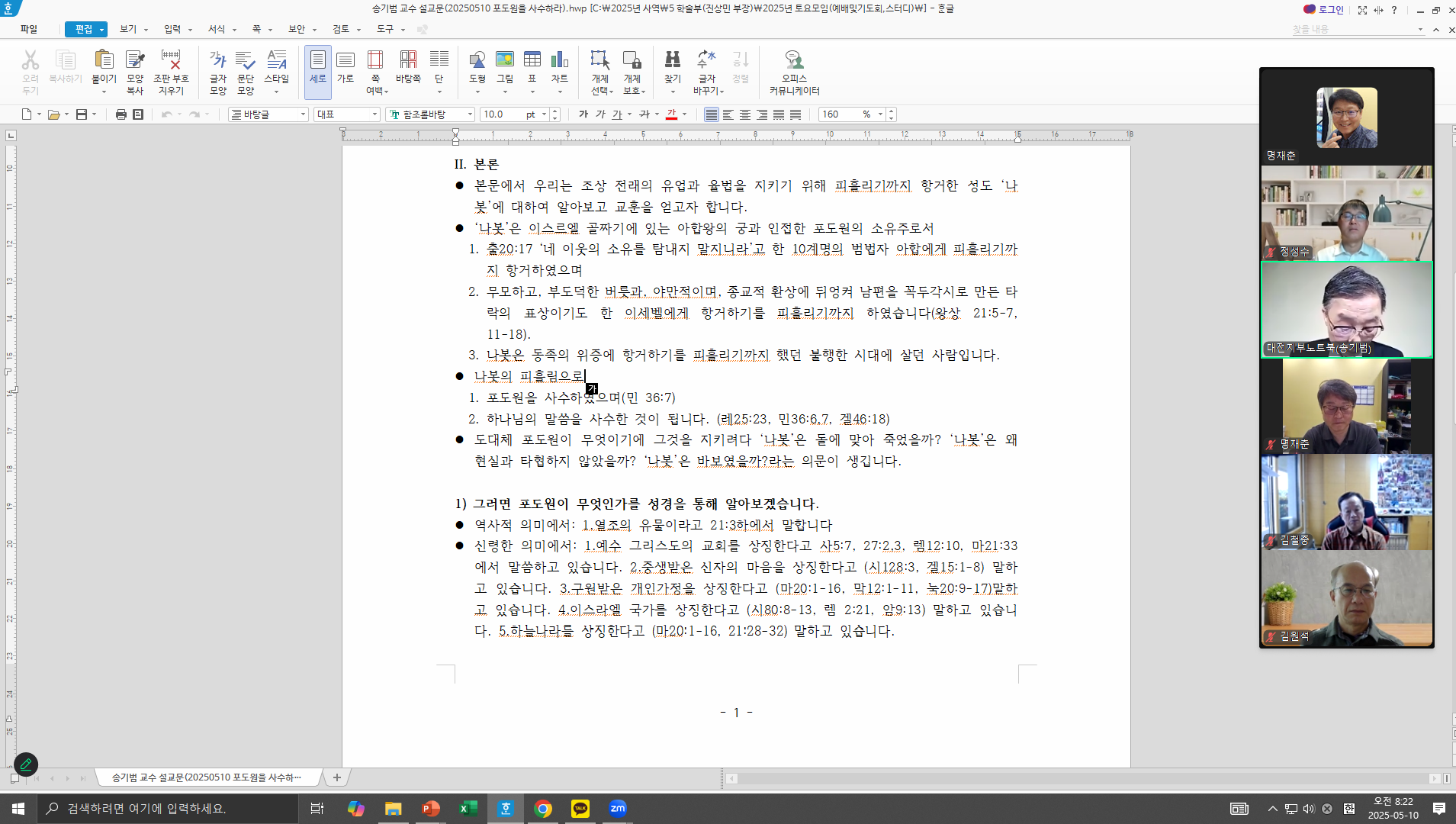
Task: Expand the save icon dropdown arrow
Action: [94, 114]
